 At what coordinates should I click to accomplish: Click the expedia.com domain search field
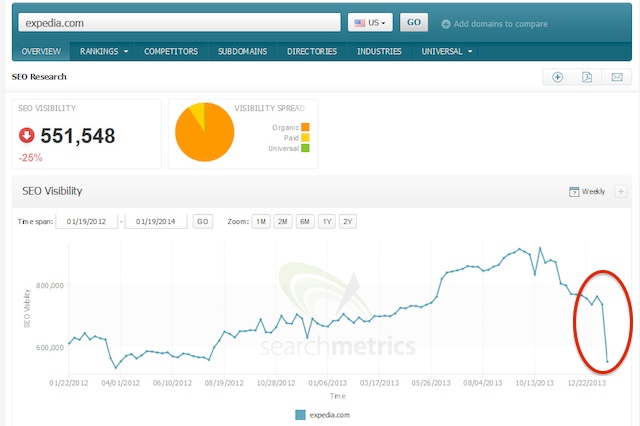(177, 21)
